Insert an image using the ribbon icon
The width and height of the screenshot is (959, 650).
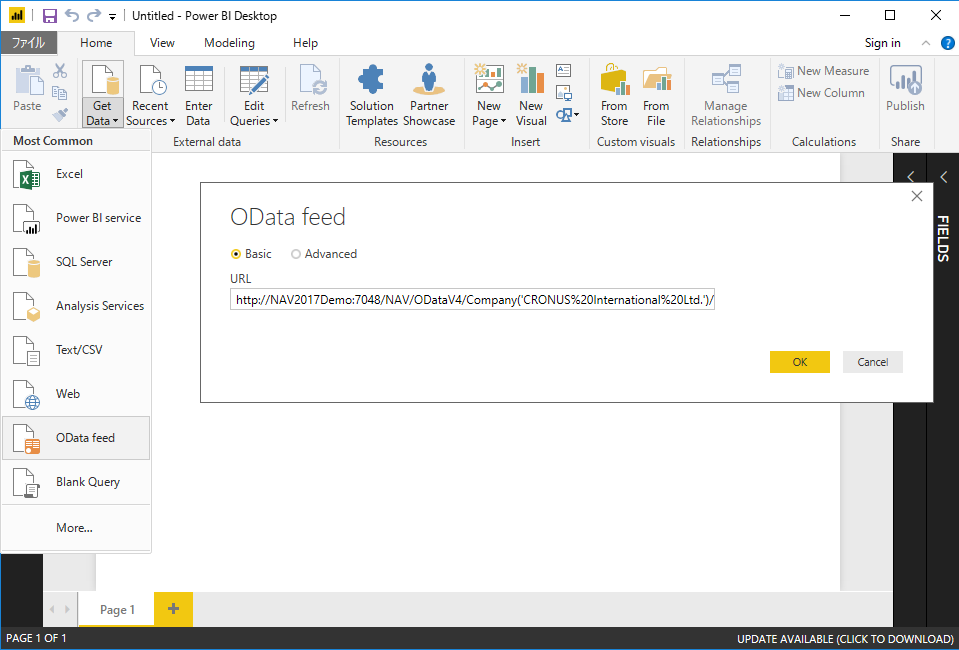563,92
